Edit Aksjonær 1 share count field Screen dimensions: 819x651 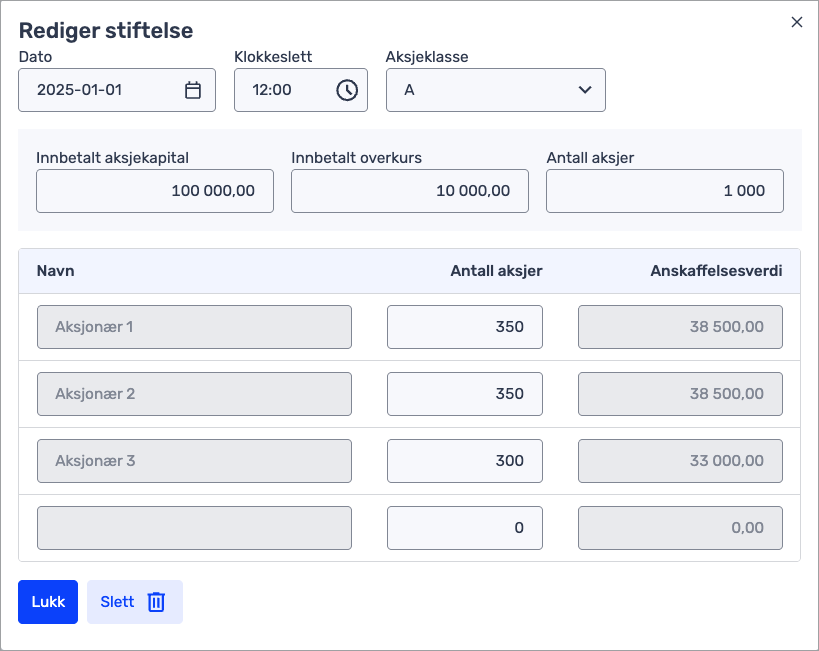pos(464,327)
